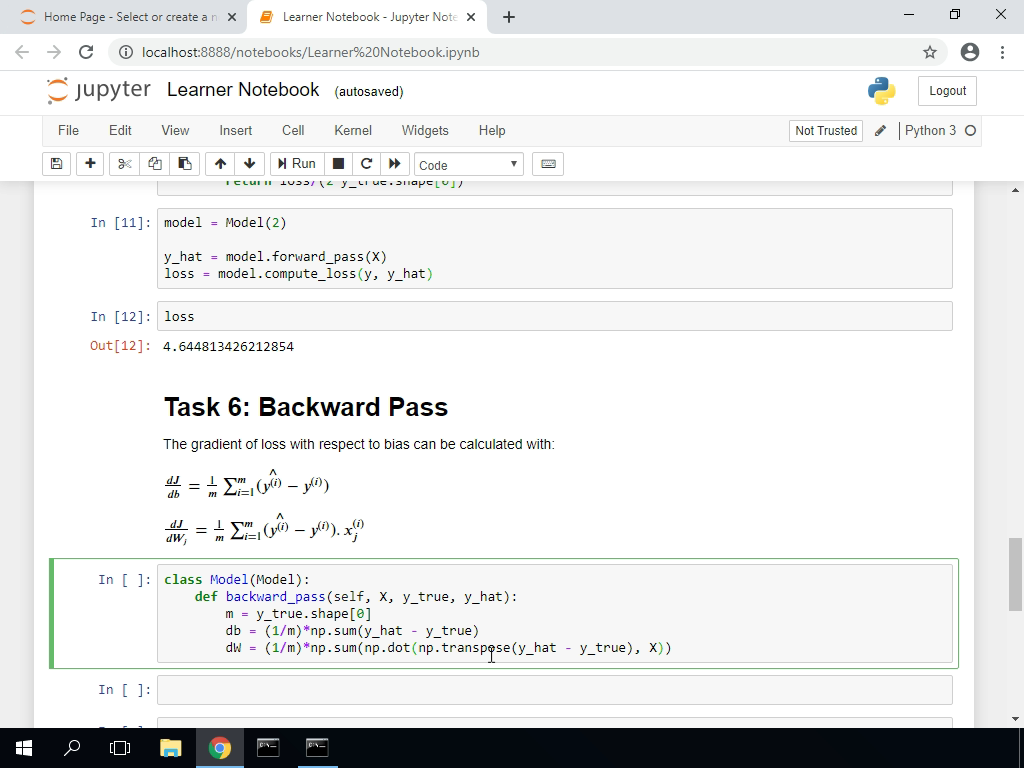Rename notebook via Learner Notebook title
Viewport: 1024px width, 768px height.
[x=243, y=89]
